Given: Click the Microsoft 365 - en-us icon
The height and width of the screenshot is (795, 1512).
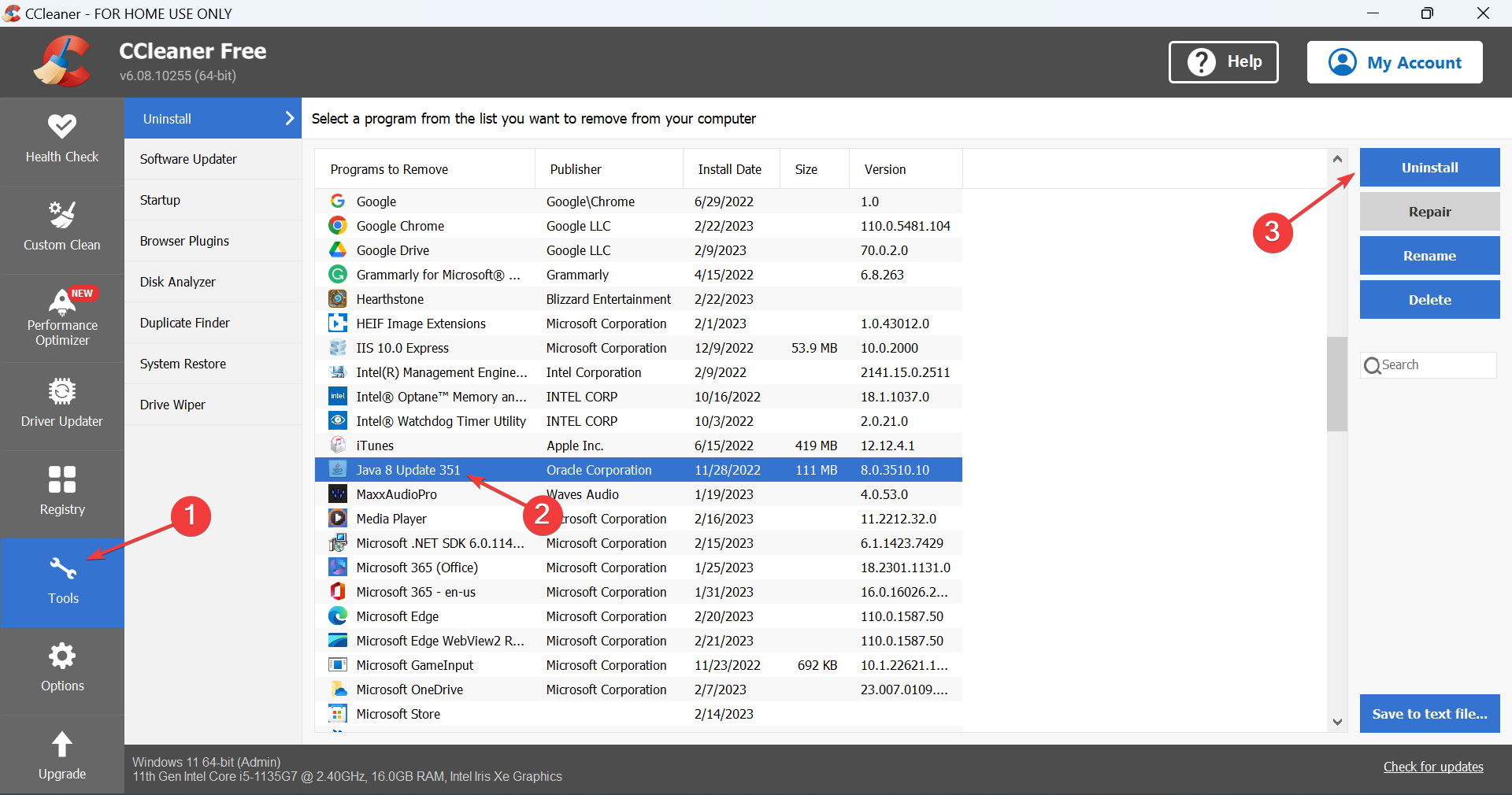Looking at the screenshot, I should (x=338, y=592).
